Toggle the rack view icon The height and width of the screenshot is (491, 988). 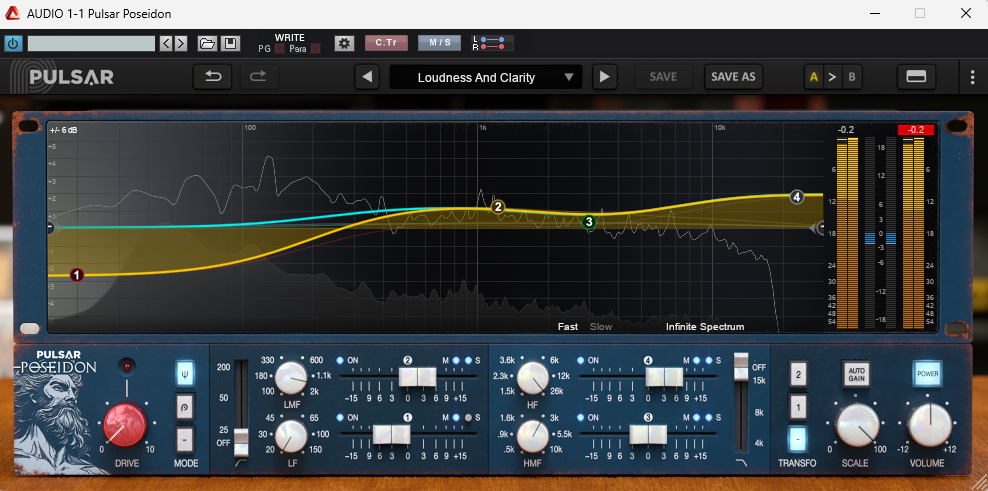click(916, 77)
